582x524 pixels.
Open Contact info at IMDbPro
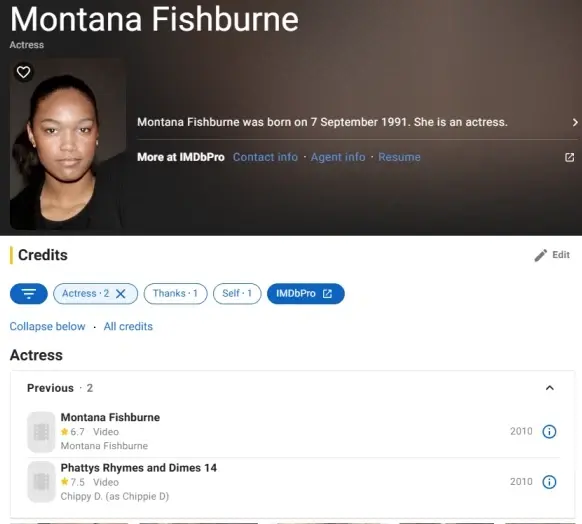pos(265,157)
